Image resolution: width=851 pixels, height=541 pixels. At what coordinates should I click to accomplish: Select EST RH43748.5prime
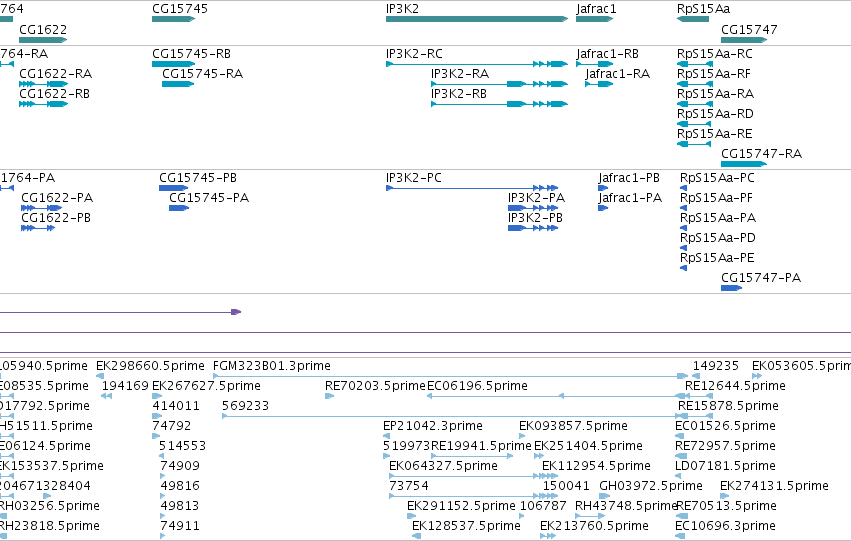click(626, 507)
